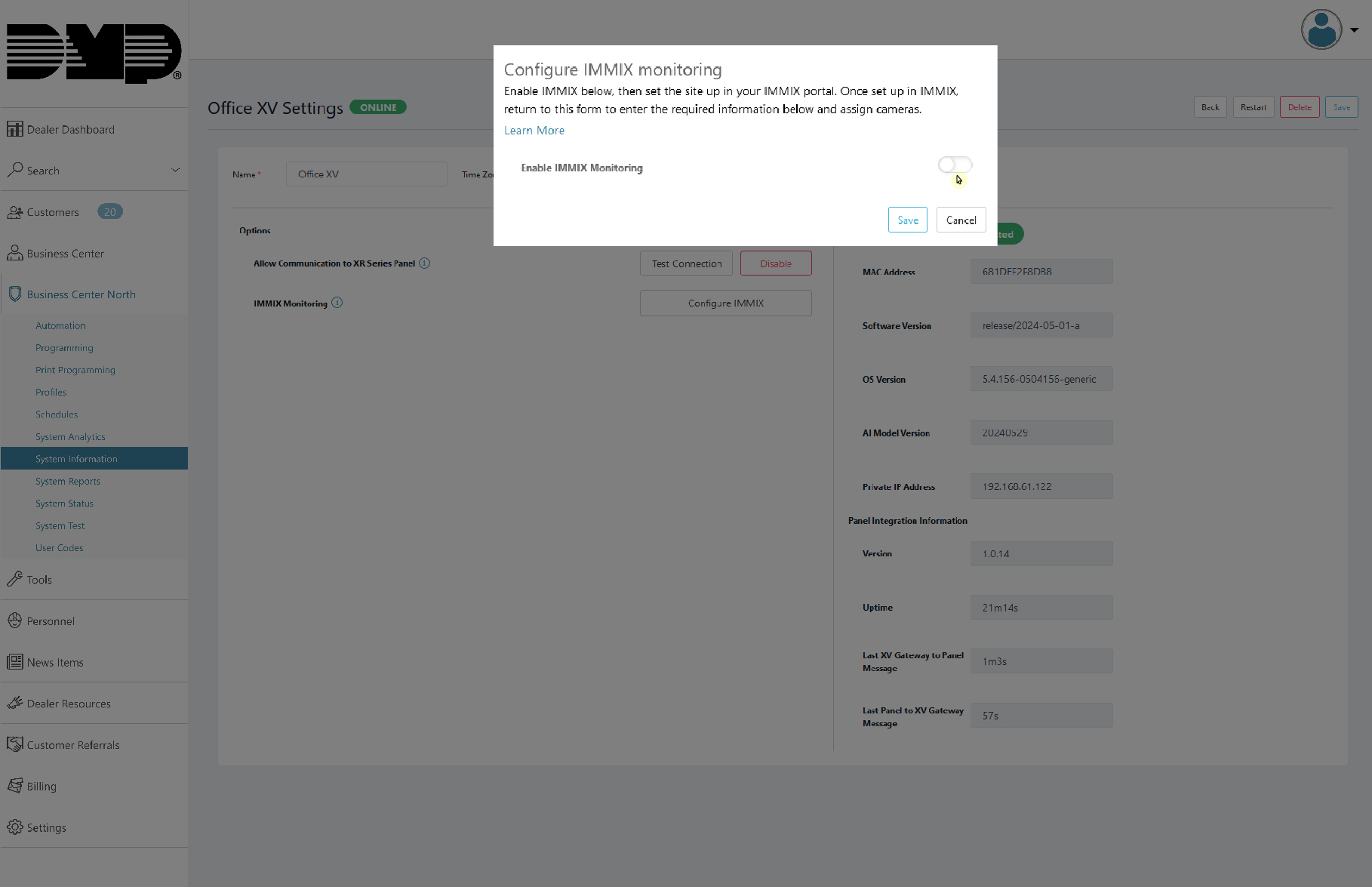Open the Customers count badge 20

110,211
